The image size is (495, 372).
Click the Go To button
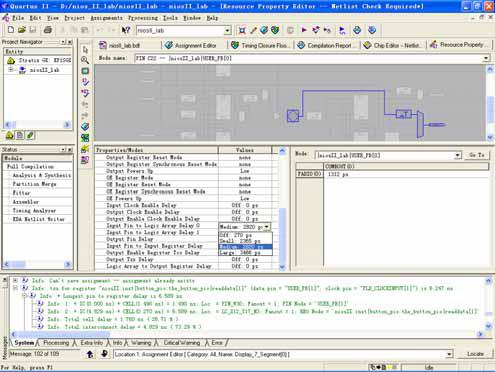click(476, 155)
